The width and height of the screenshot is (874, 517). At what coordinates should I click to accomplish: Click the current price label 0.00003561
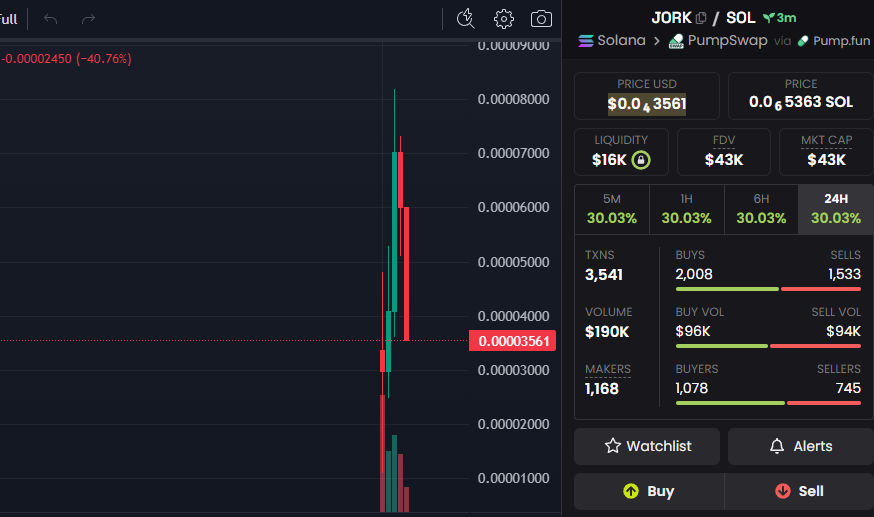(513, 341)
